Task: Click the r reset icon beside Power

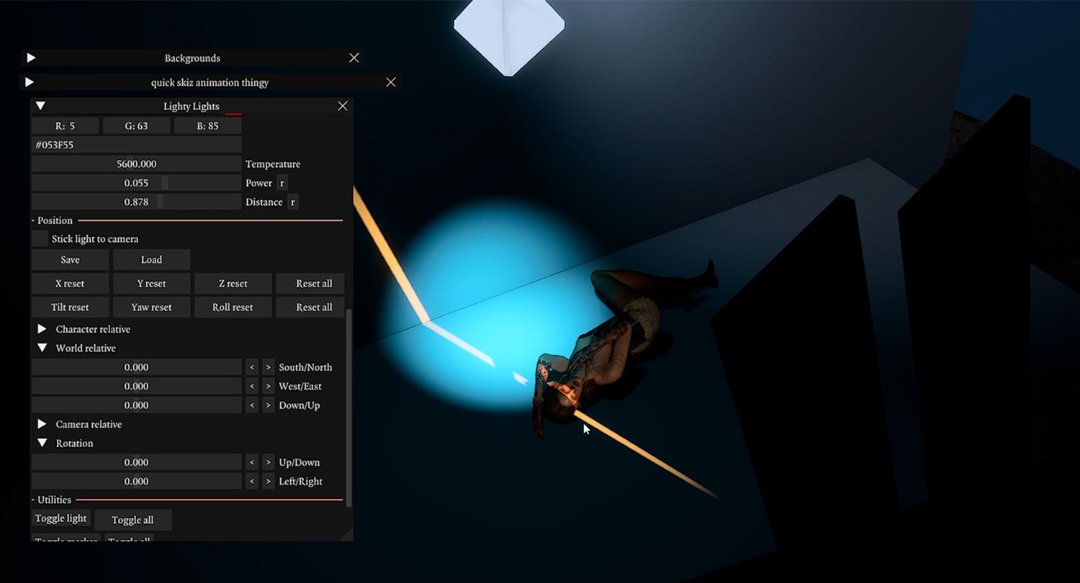Action: coord(282,183)
